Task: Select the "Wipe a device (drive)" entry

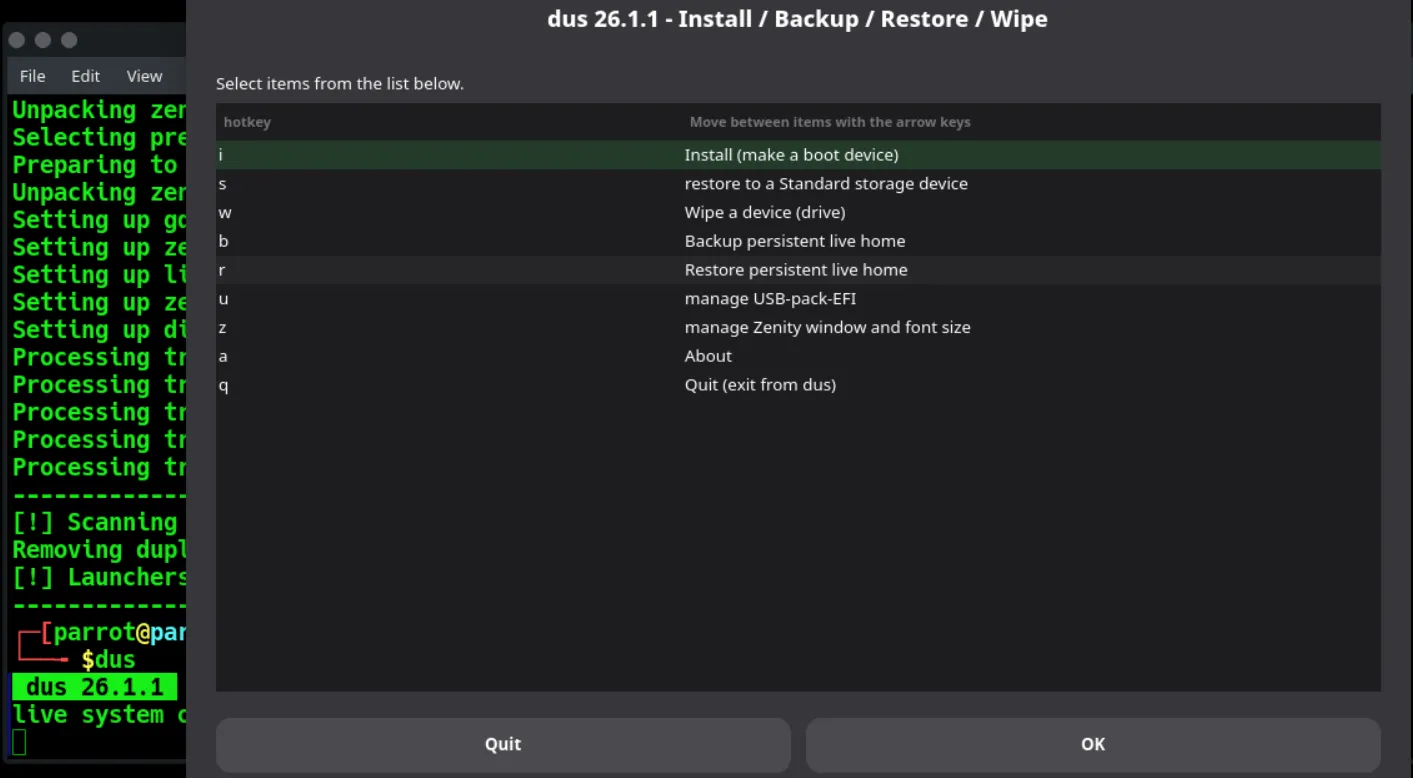Action: click(798, 213)
